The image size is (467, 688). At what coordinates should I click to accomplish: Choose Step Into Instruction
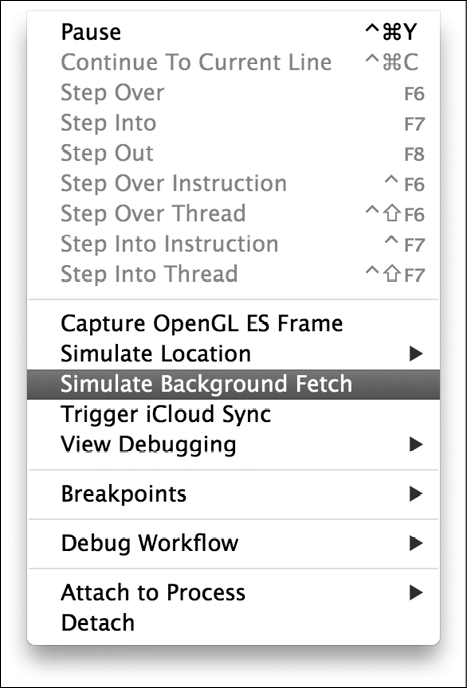pyautogui.click(x=233, y=244)
